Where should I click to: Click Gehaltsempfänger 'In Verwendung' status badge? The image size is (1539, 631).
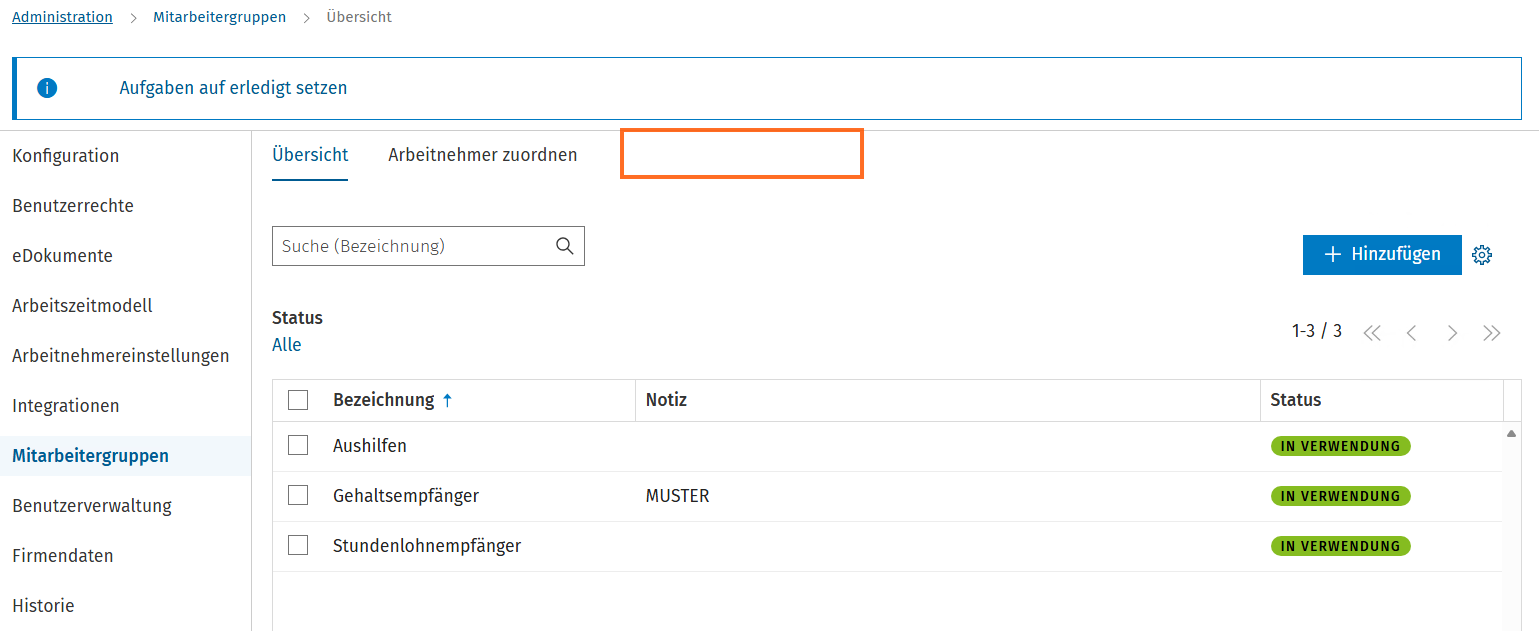1341,496
